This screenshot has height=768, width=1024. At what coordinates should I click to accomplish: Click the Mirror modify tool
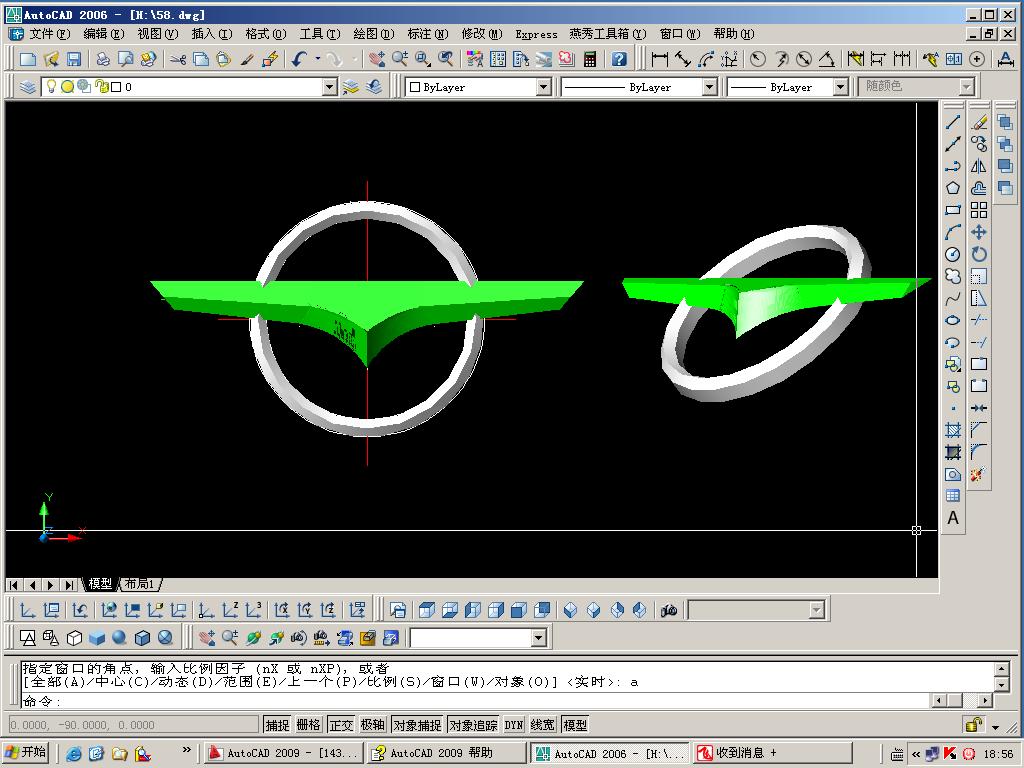click(979, 166)
